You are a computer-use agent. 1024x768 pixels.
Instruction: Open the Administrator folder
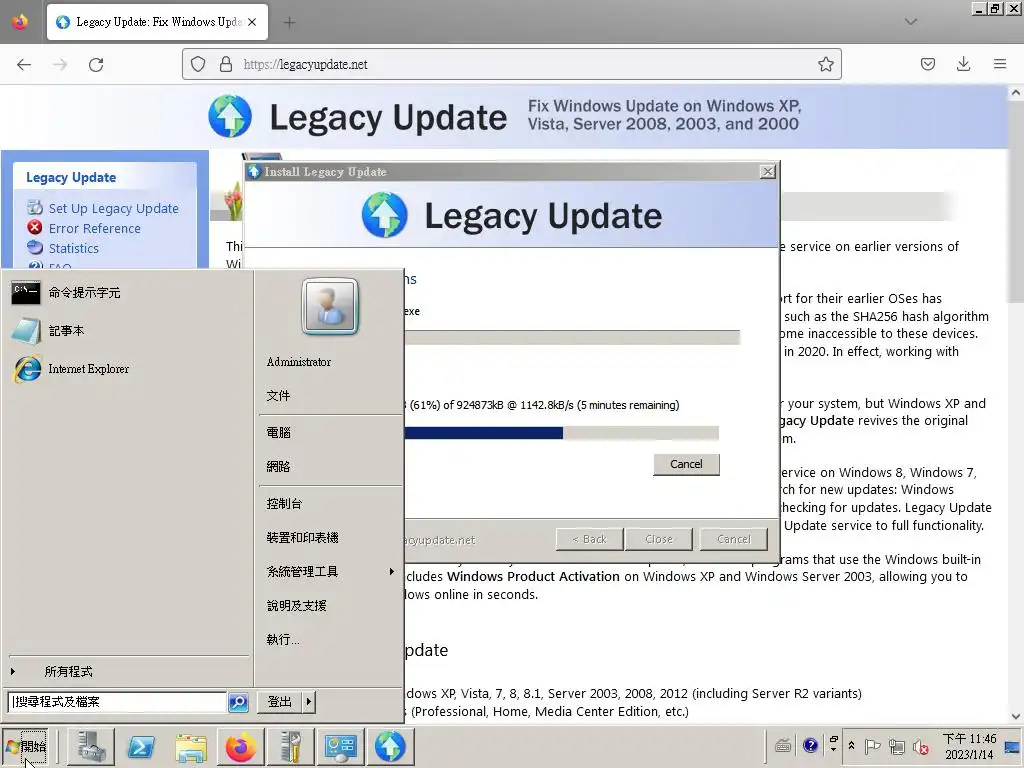[298, 362]
